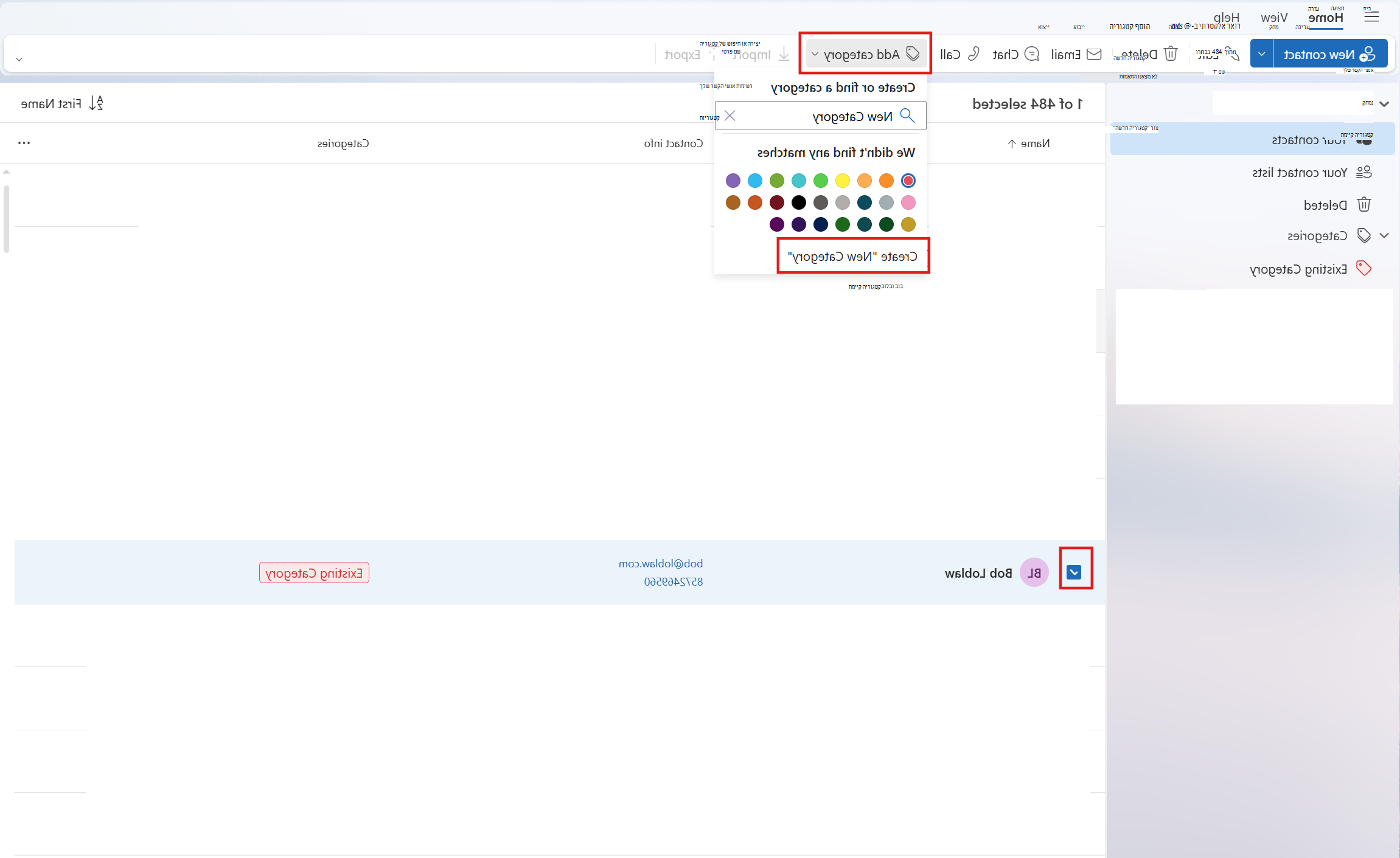Collapse the Categories folder section
Image resolution: width=1400 pixels, height=858 pixels.
[1384, 235]
